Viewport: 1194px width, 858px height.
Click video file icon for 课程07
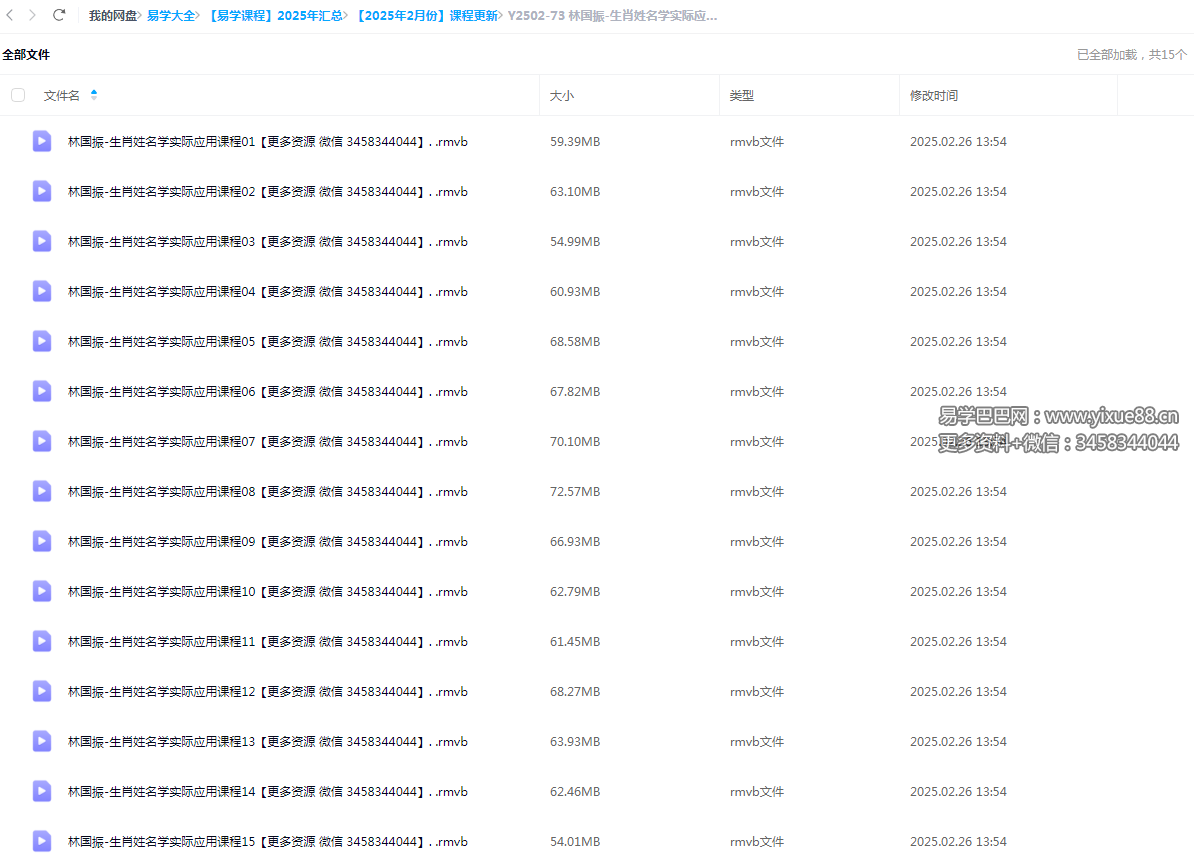pos(42,441)
